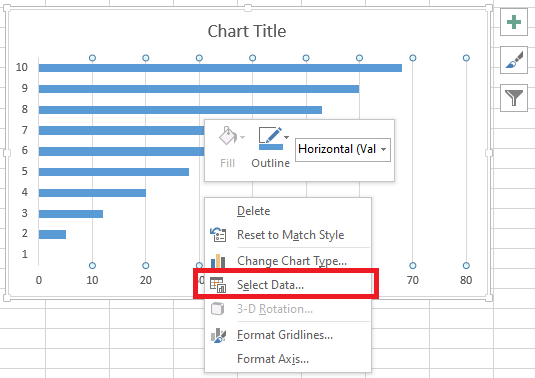Expand the Outline dropdown arrow
The width and height of the screenshot is (535, 378).
coord(287,137)
